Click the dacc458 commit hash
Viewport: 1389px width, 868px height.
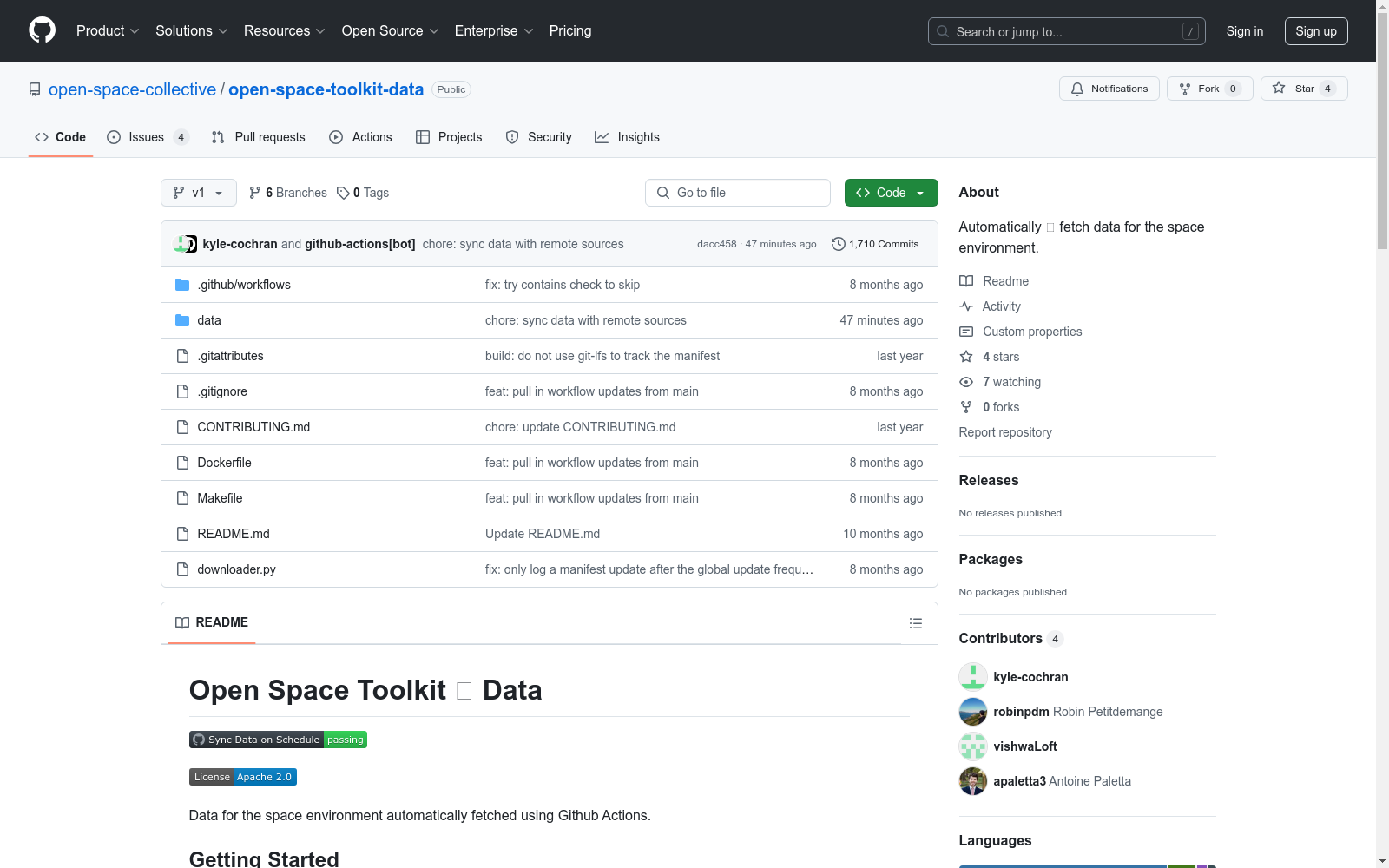click(716, 244)
